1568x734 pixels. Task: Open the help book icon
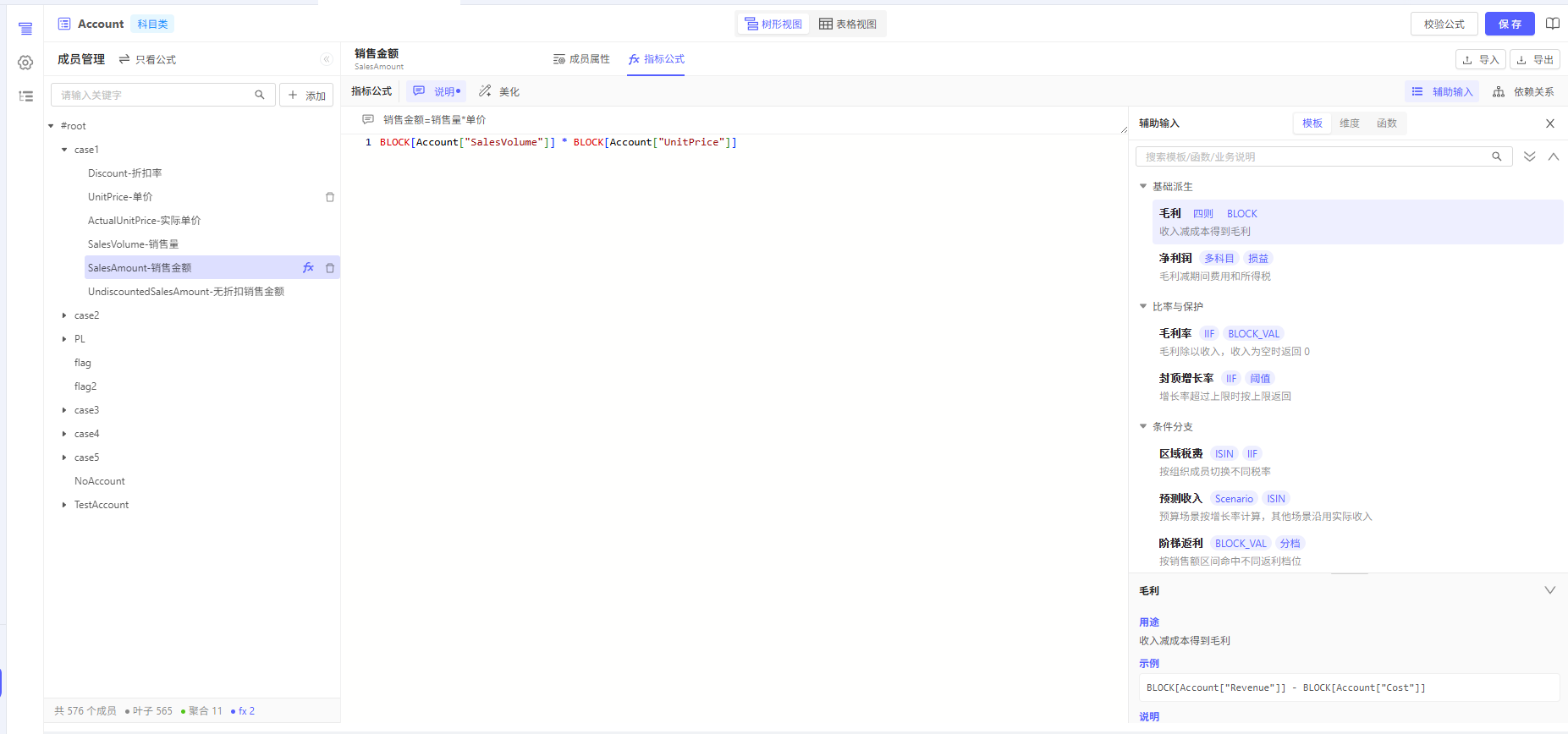coord(1553,24)
